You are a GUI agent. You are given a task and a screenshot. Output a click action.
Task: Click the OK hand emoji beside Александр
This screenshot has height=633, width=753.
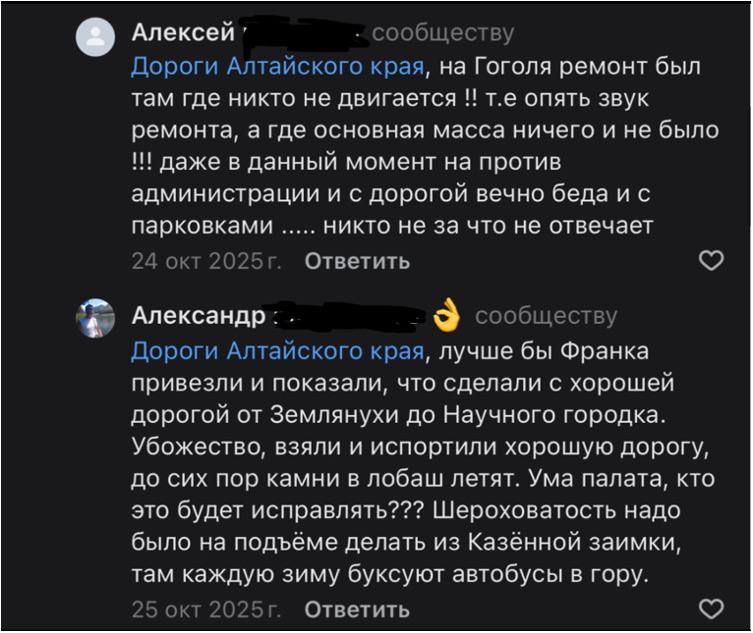[447, 317]
